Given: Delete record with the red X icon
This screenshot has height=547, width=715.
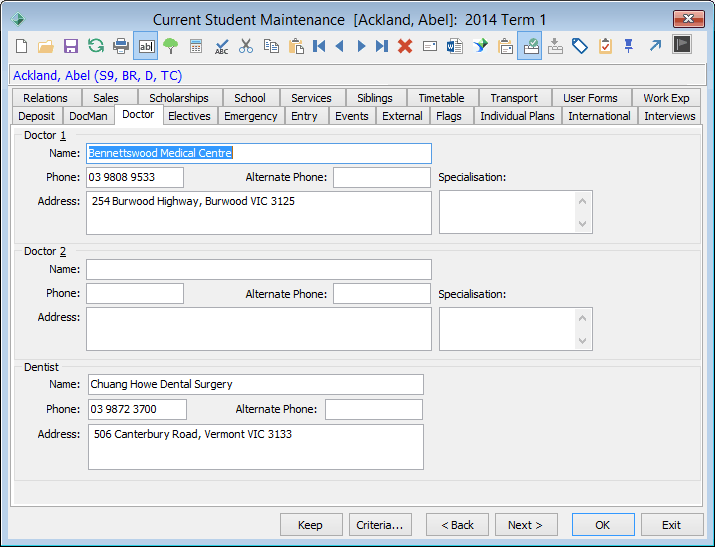Looking at the screenshot, I should point(405,46).
